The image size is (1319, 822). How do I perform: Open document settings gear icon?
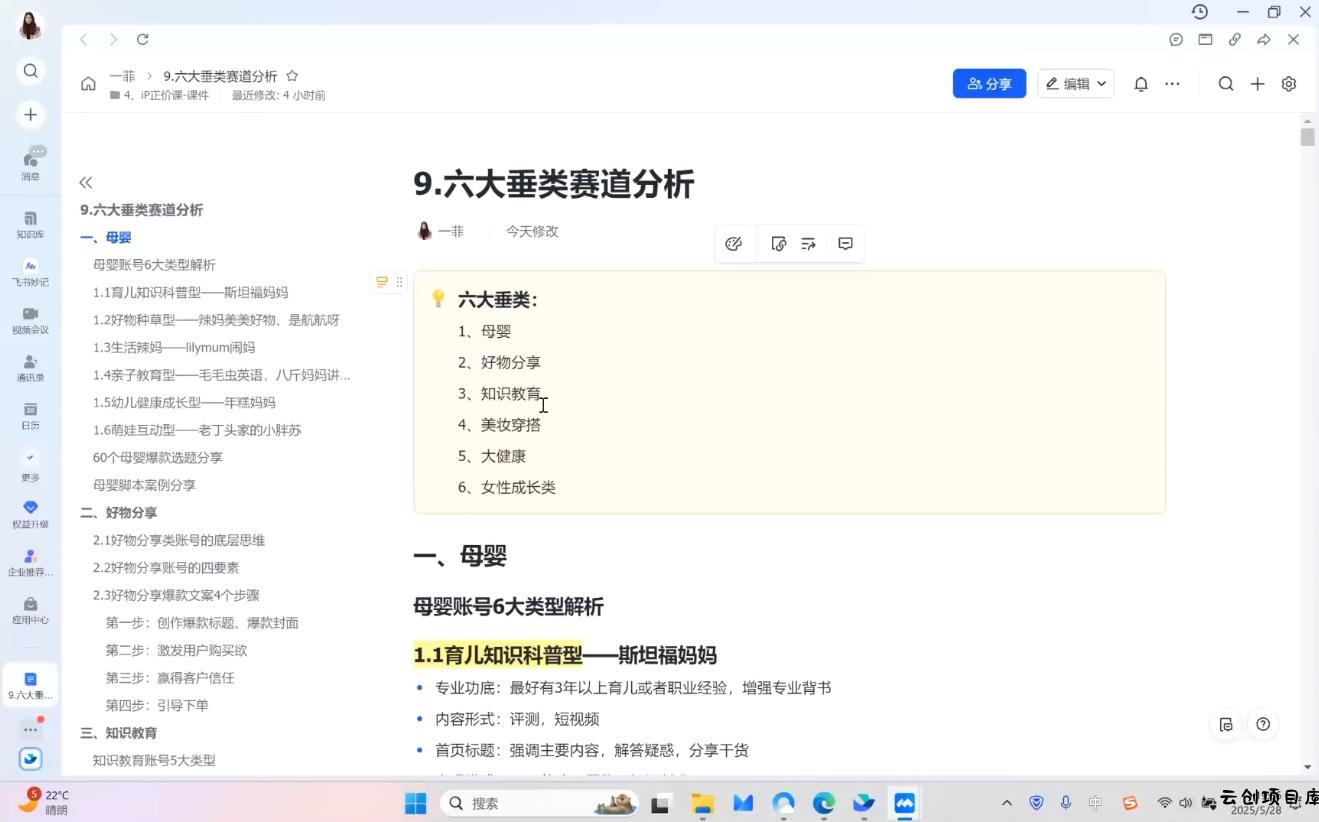pyautogui.click(x=1289, y=84)
